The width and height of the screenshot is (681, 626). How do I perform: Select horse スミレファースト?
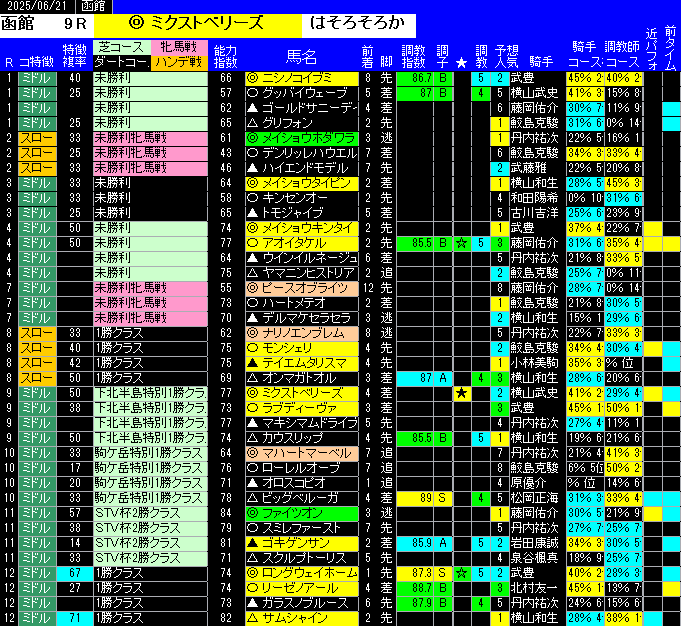(x=302, y=528)
